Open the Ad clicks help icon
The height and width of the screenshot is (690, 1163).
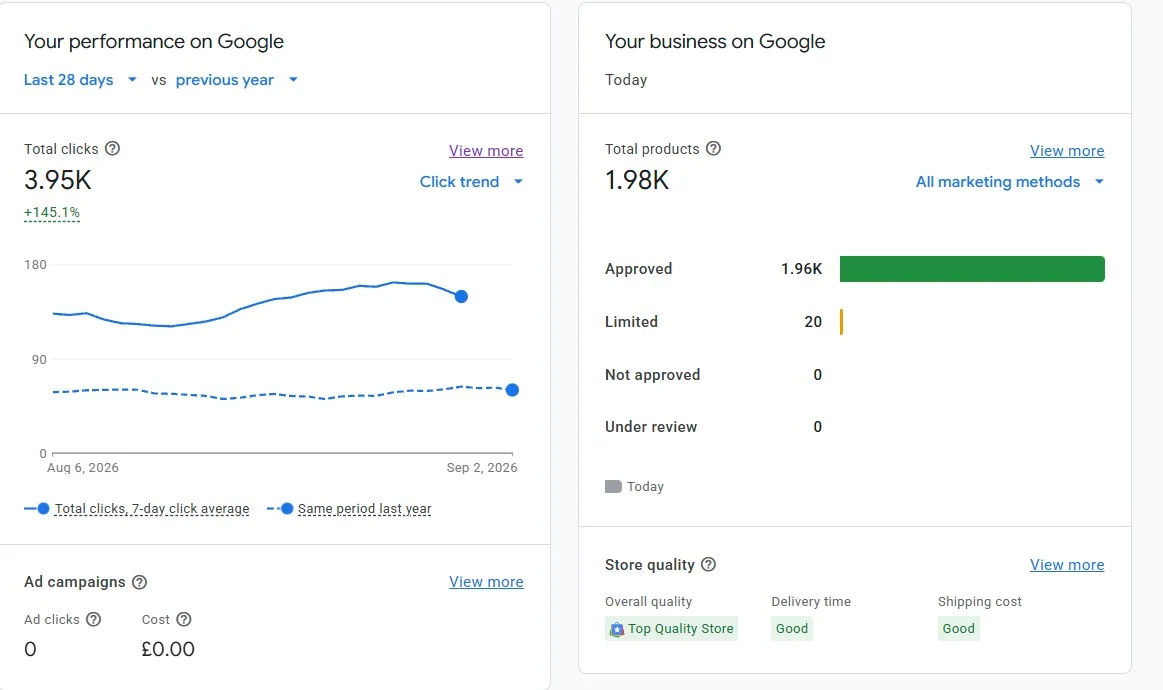(93, 620)
